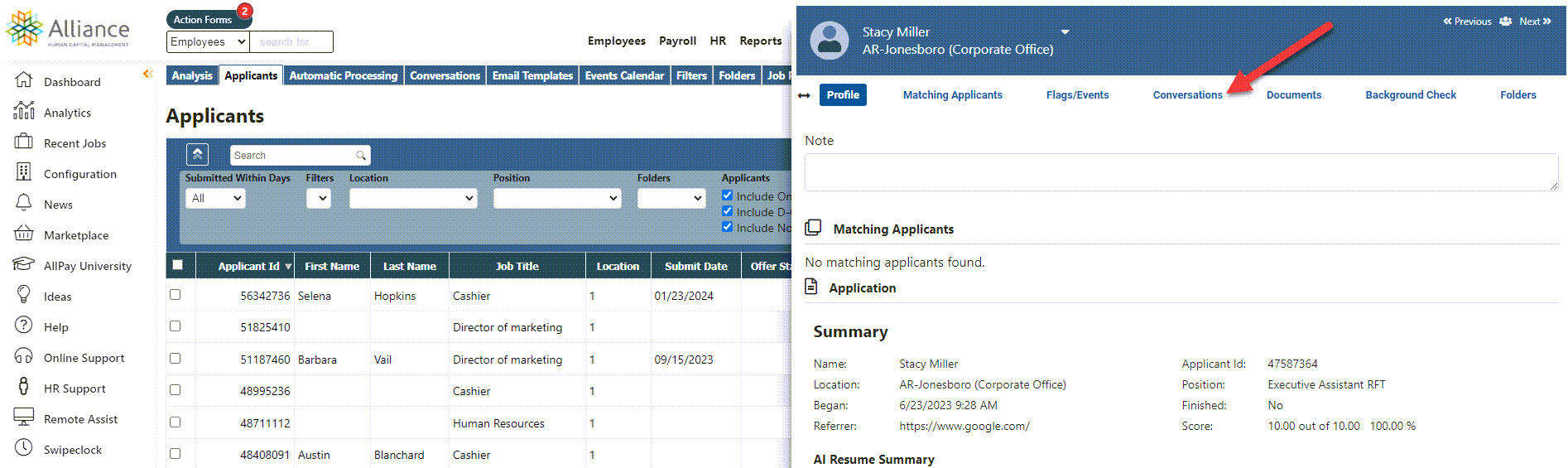The width and height of the screenshot is (1568, 468).
Task: Uncheck the 'Include On' applicants checkbox
Action: pos(727,195)
